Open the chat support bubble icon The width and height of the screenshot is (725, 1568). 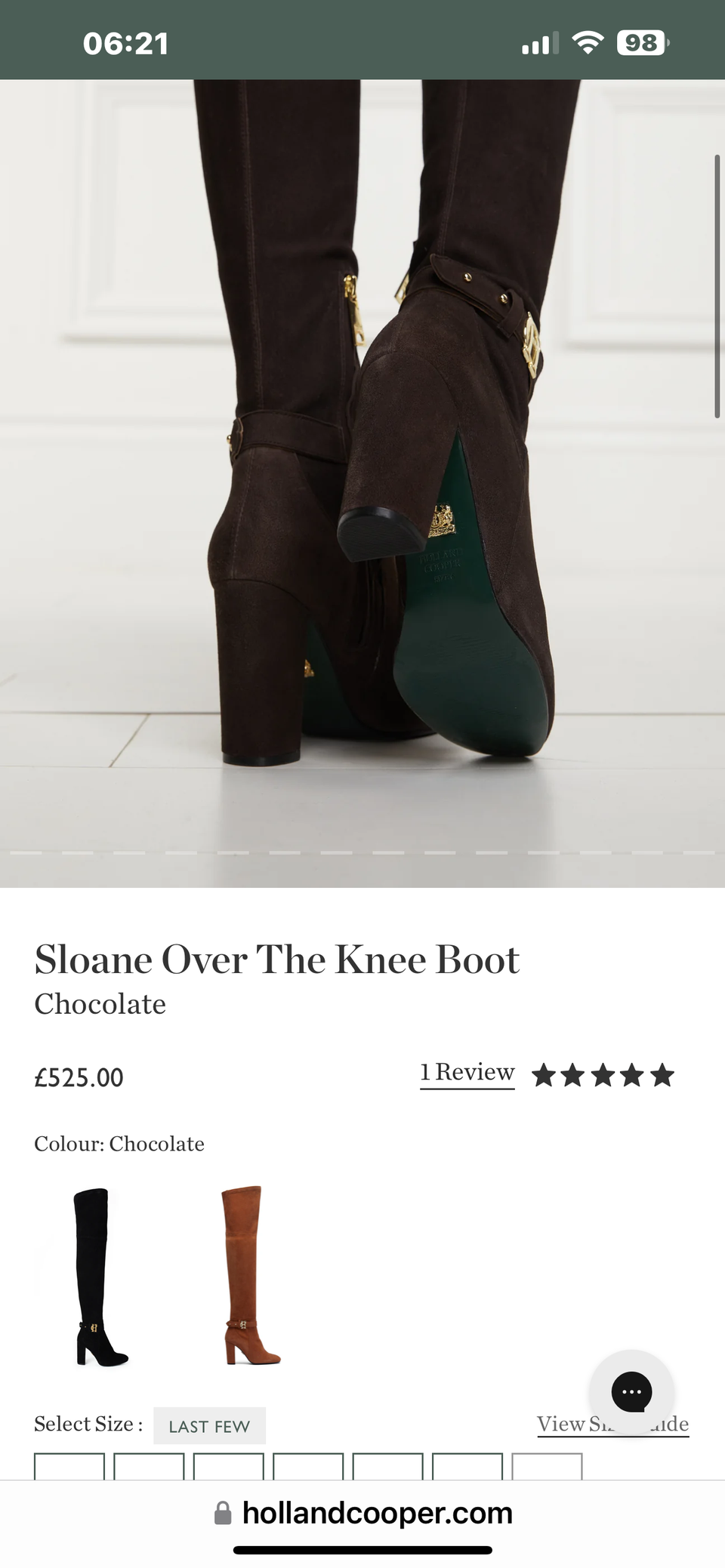point(631,1391)
